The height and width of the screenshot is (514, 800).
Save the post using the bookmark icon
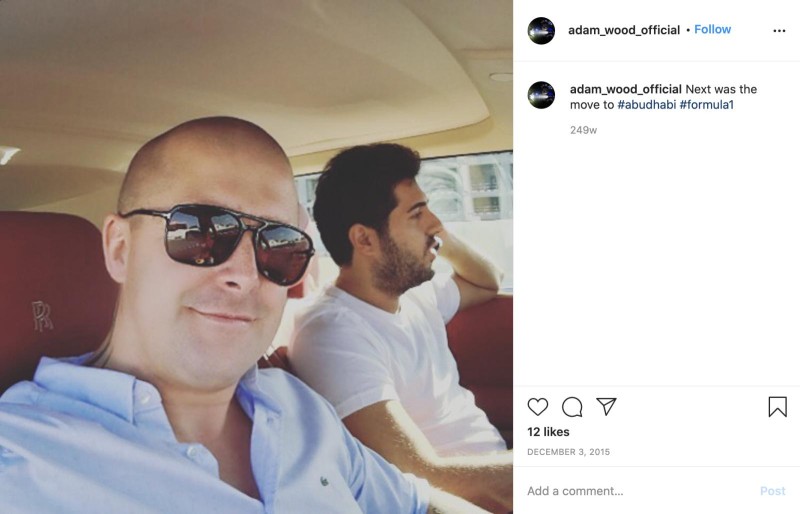click(778, 407)
